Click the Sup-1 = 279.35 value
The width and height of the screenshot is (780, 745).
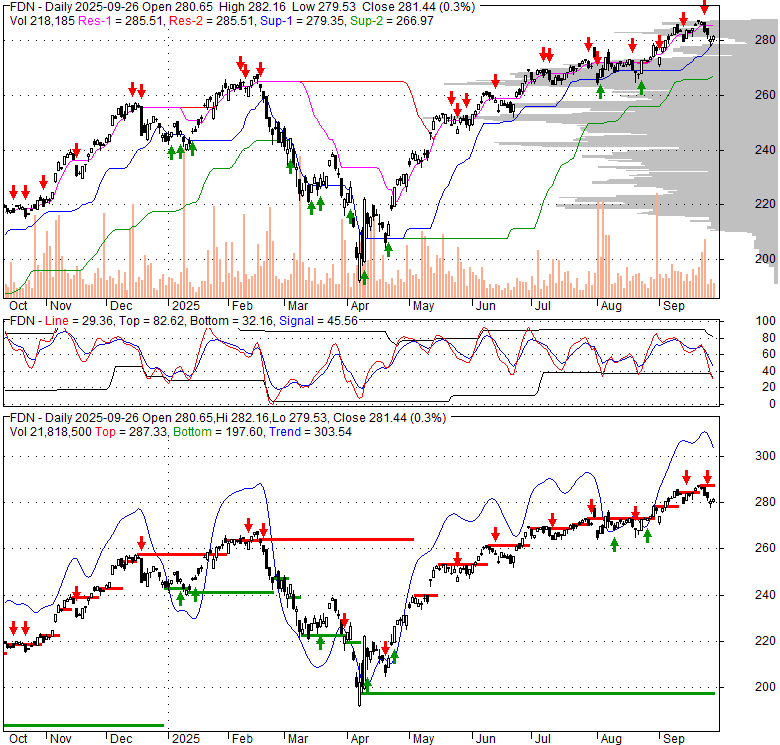click(x=303, y=21)
